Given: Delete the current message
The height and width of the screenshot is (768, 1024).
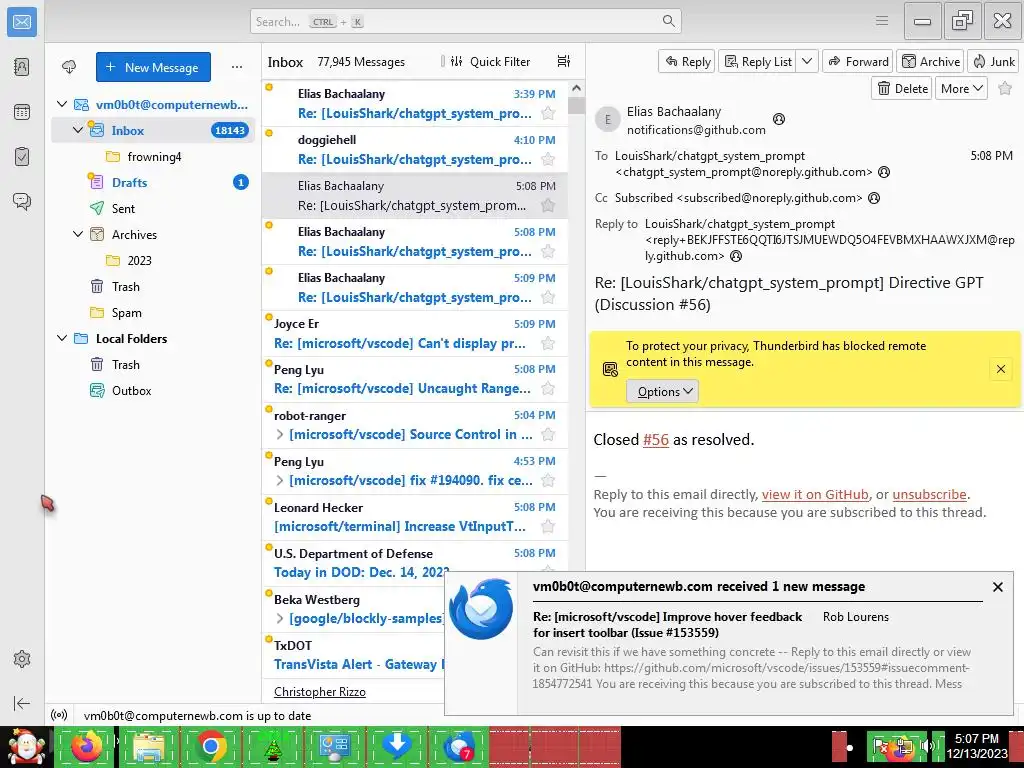Looking at the screenshot, I should click(x=902, y=88).
